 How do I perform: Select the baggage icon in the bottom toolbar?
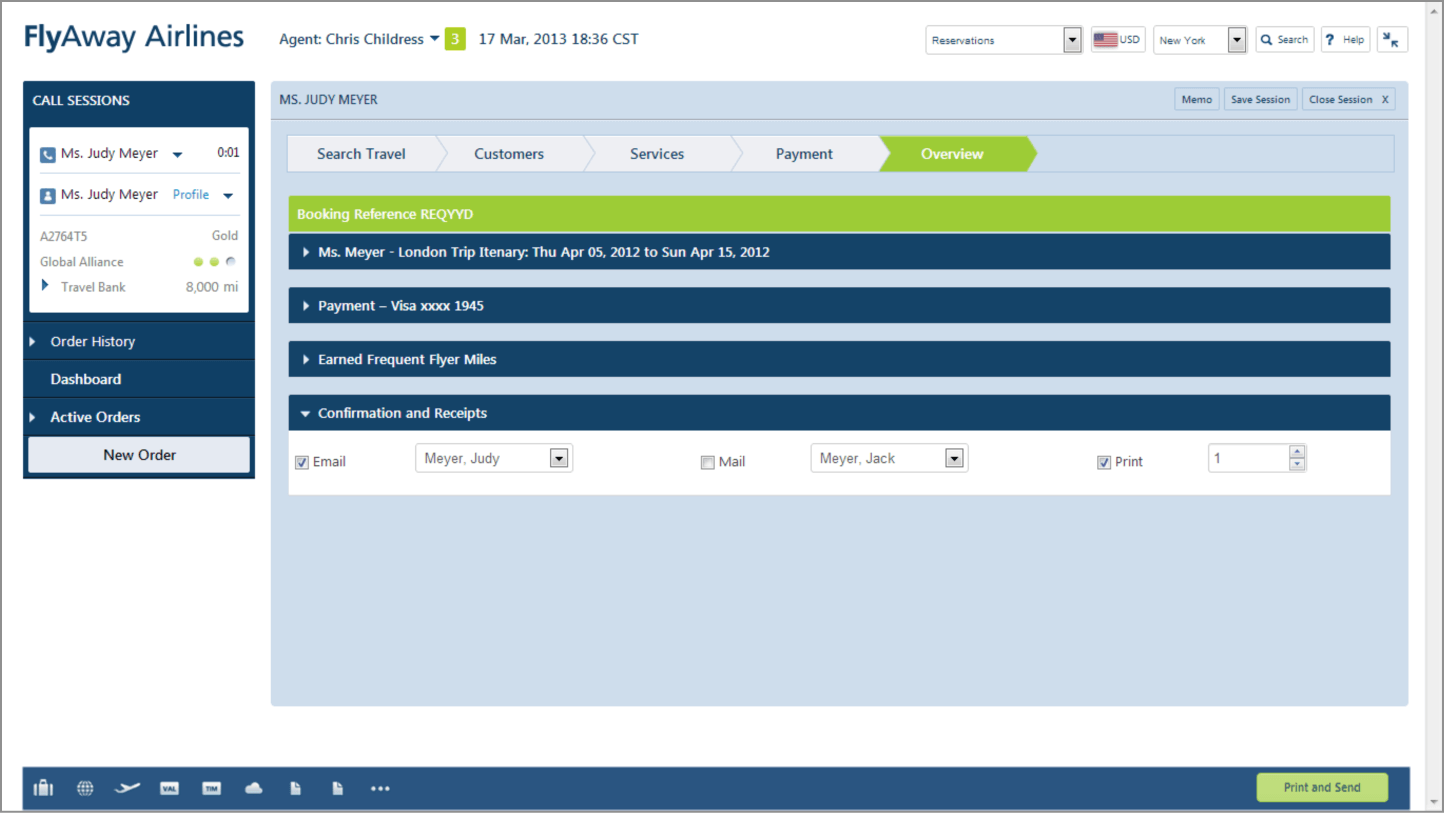[43, 788]
